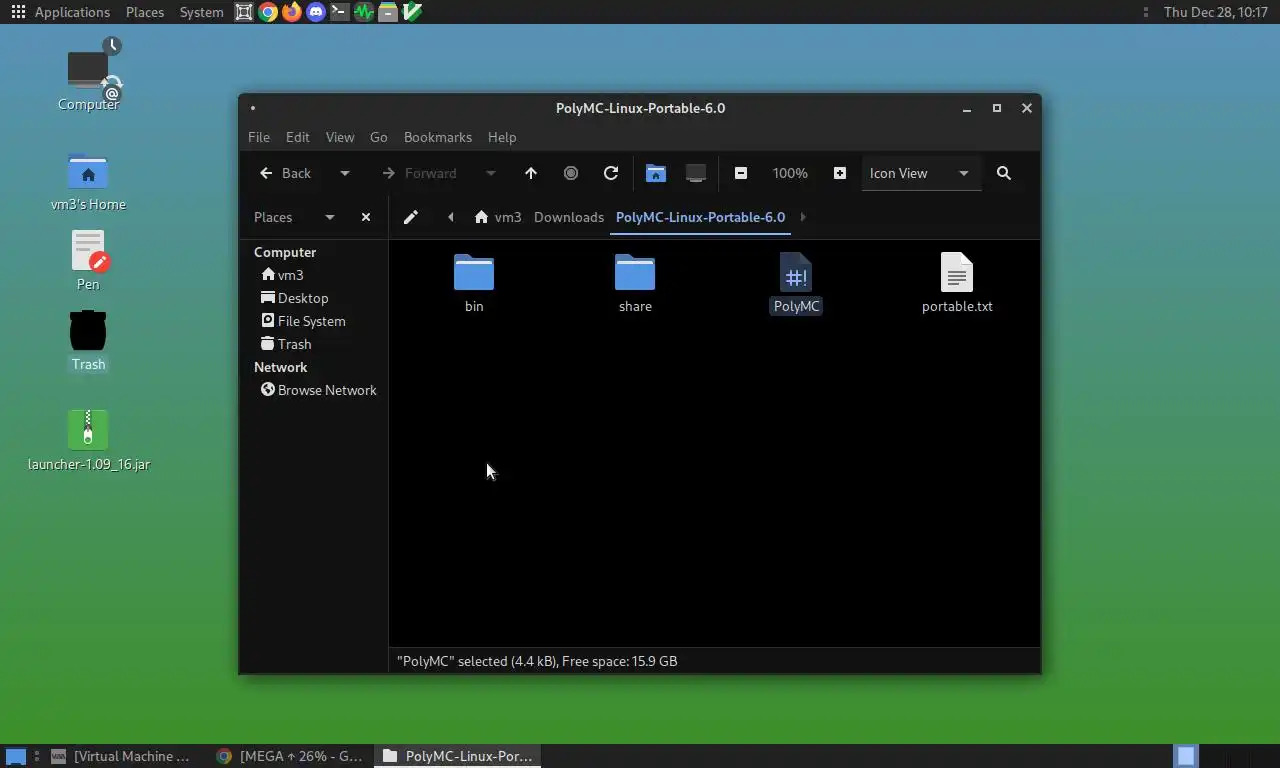Screen dimensions: 1280x768
Task: Open the Help menu
Action: click(x=502, y=137)
